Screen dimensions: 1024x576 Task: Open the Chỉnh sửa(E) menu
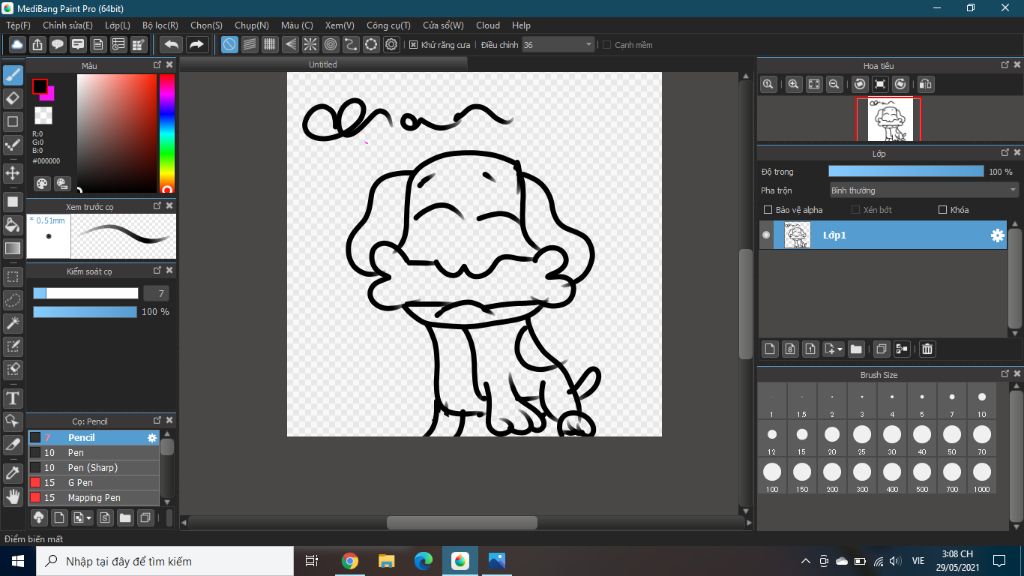[x=67, y=25]
